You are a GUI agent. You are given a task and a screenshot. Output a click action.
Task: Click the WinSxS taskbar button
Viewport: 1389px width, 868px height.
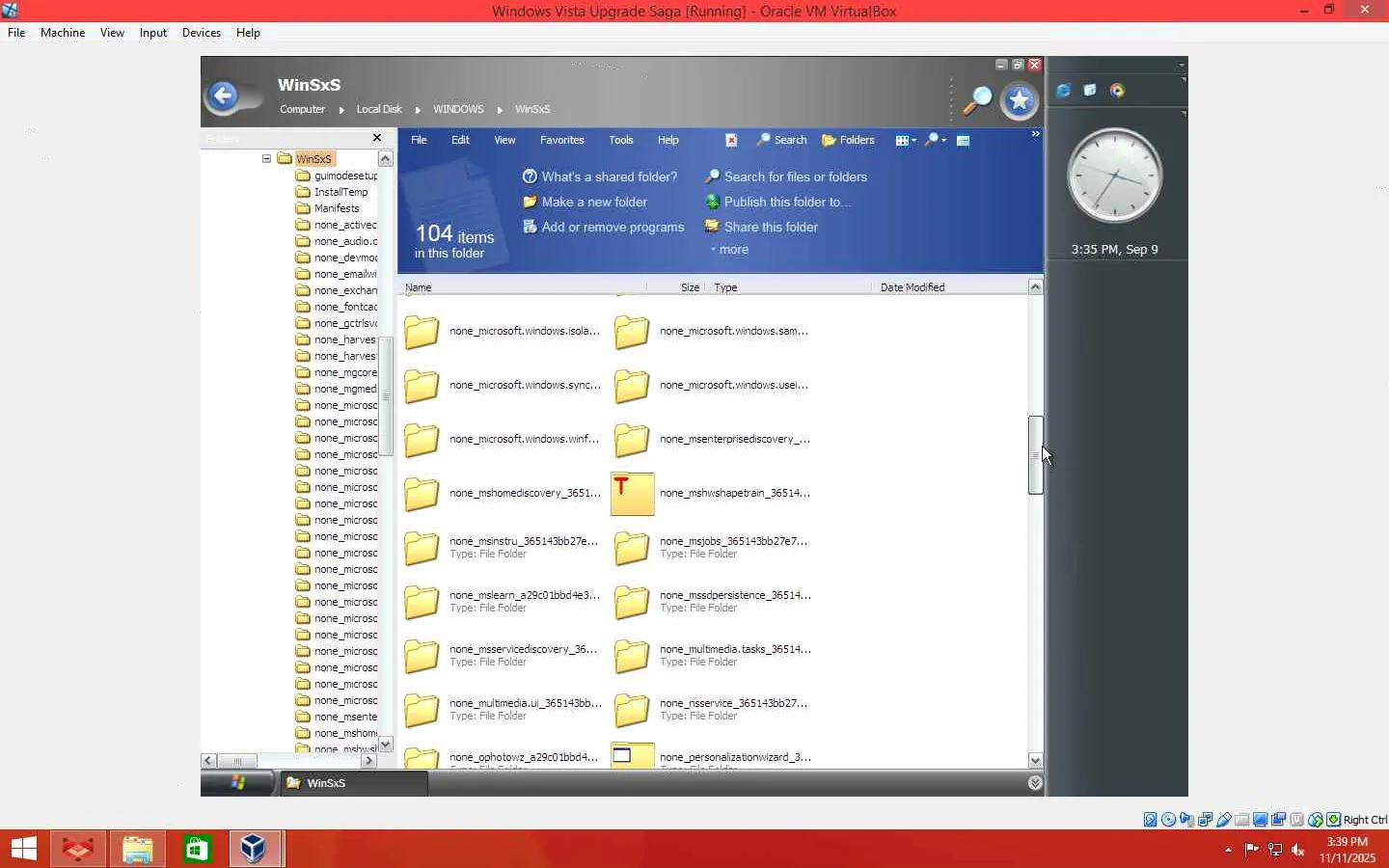coord(353,783)
